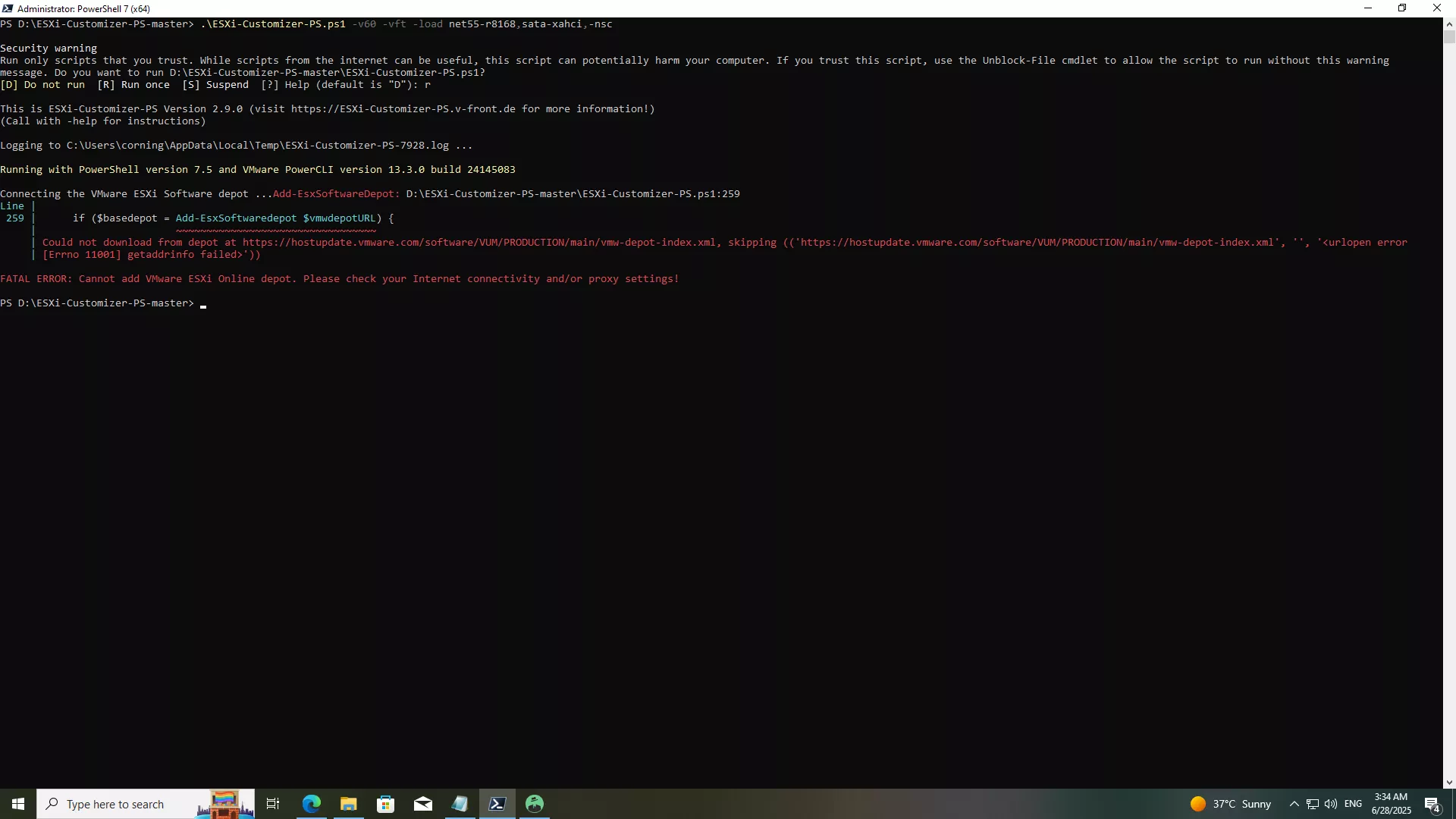Restore down the PowerShell window
This screenshot has height=819, width=1456.
pyautogui.click(x=1402, y=8)
